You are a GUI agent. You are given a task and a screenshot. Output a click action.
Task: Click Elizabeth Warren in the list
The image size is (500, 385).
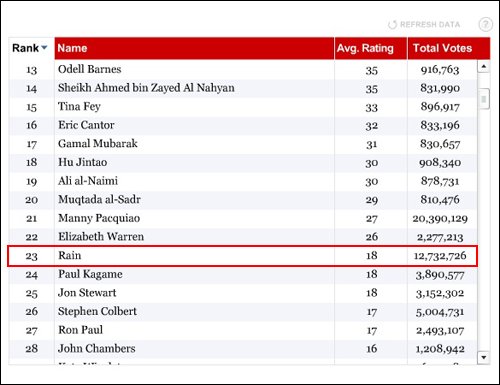pos(101,237)
